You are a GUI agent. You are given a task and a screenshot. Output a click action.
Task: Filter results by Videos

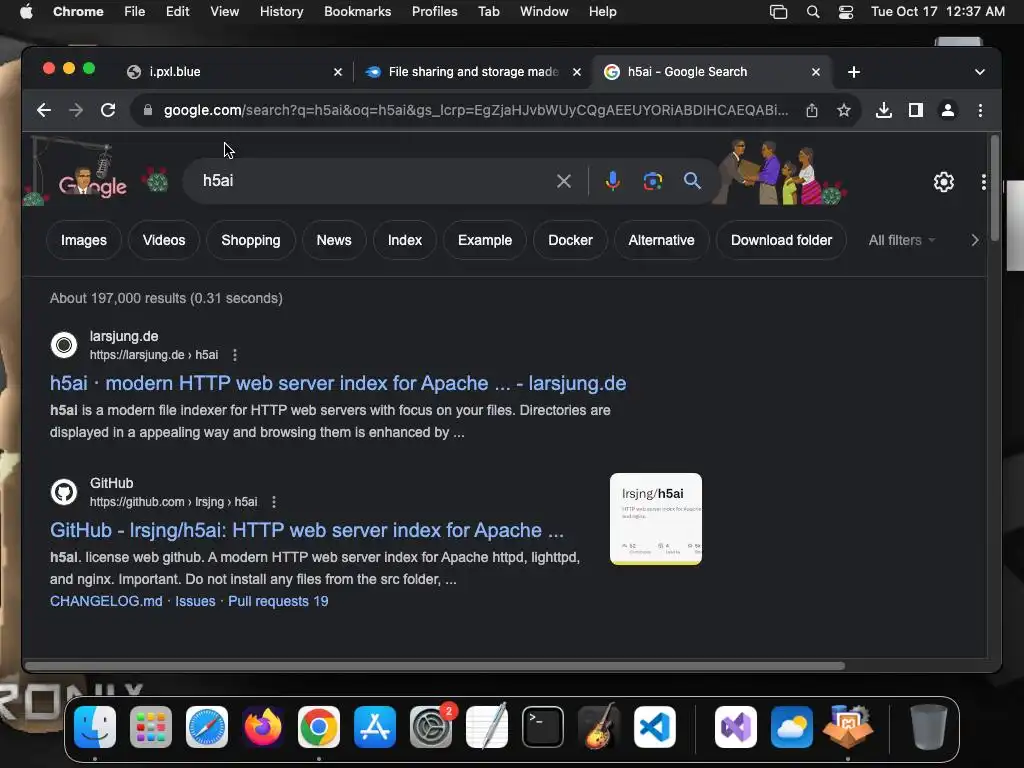click(x=164, y=240)
